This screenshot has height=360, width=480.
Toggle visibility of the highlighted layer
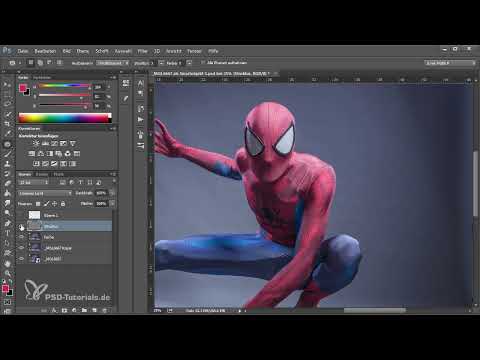pos(22,226)
